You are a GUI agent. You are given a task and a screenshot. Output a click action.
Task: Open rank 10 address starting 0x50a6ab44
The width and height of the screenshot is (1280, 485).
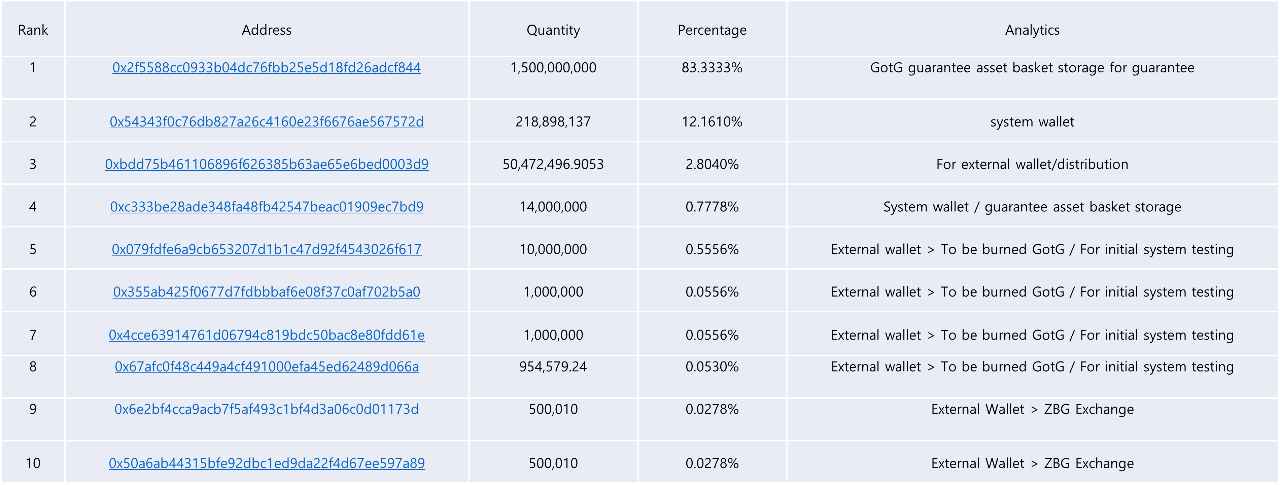266,463
